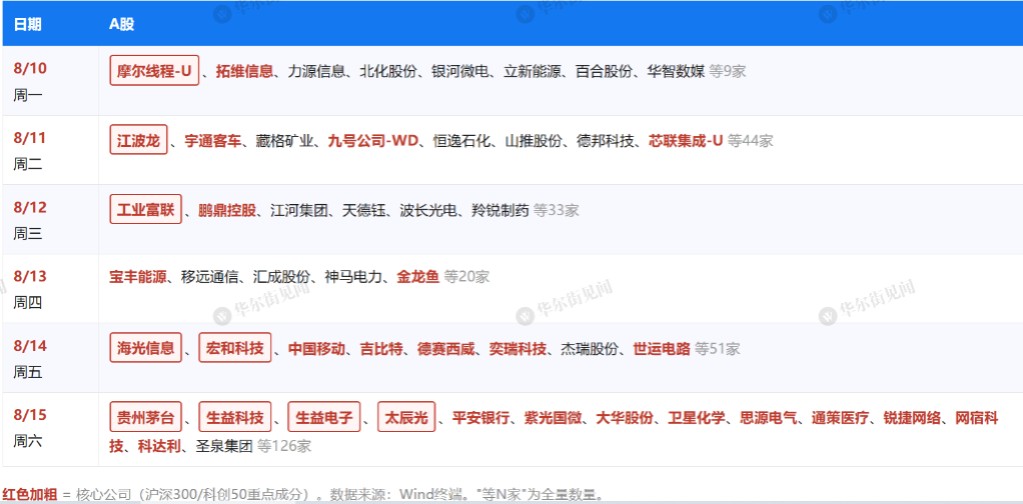Select 大华股份 stock name
Image resolution: width=1023 pixels, height=504 pixels.
[x=624, y=418]
